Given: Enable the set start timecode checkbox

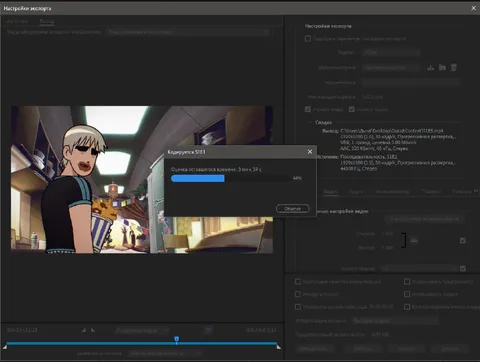Looking at the screenshot, I should [298, 306].
